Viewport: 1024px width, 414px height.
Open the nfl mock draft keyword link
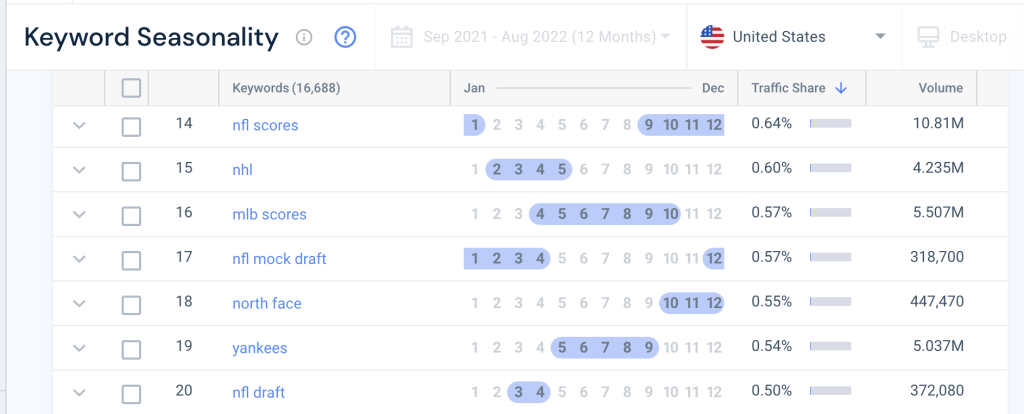pyautogui.click(x=279, y=259)
